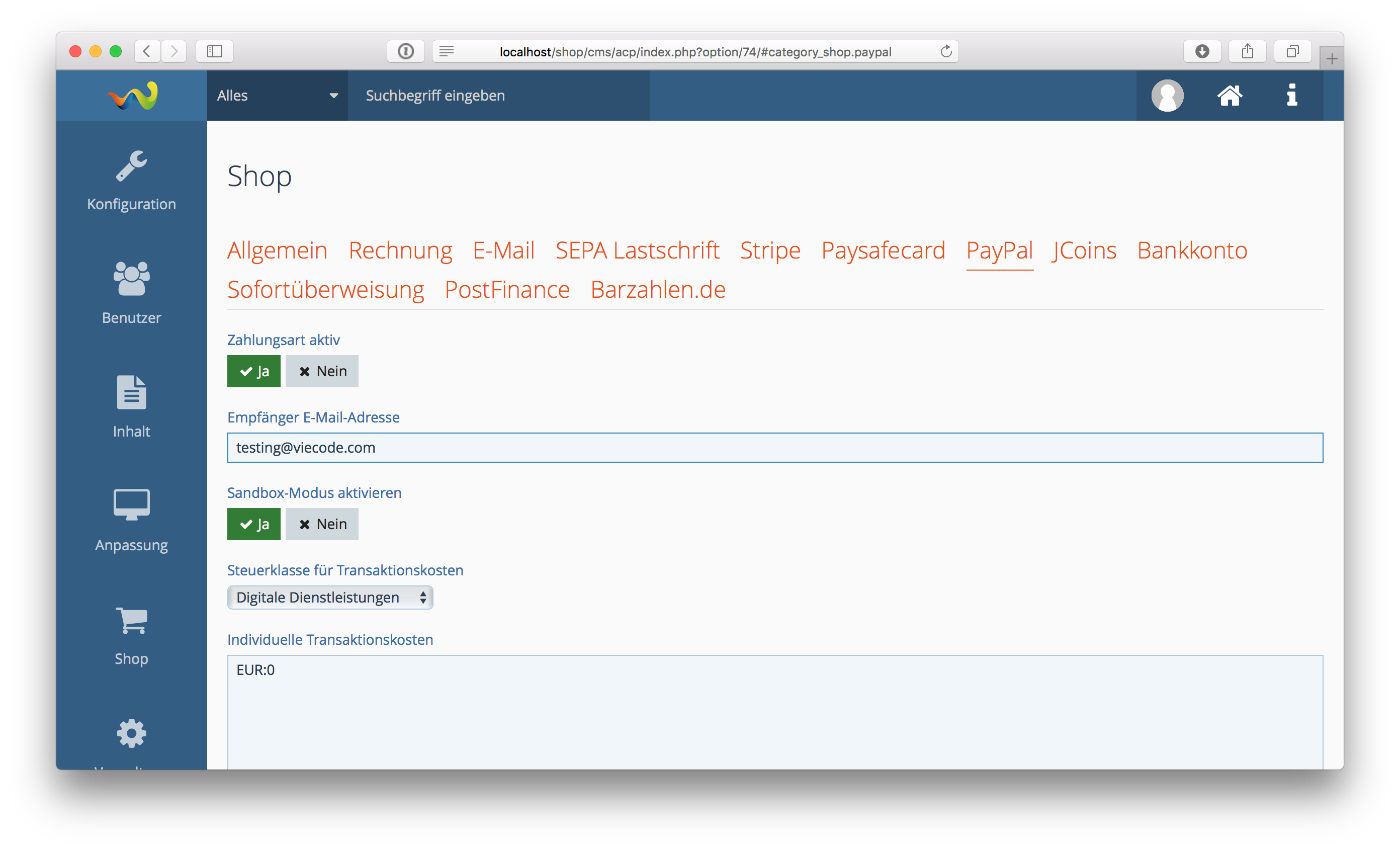Open the Shop cart icon in sidebar
This screenshot has width=1400, height=850.
131,620
